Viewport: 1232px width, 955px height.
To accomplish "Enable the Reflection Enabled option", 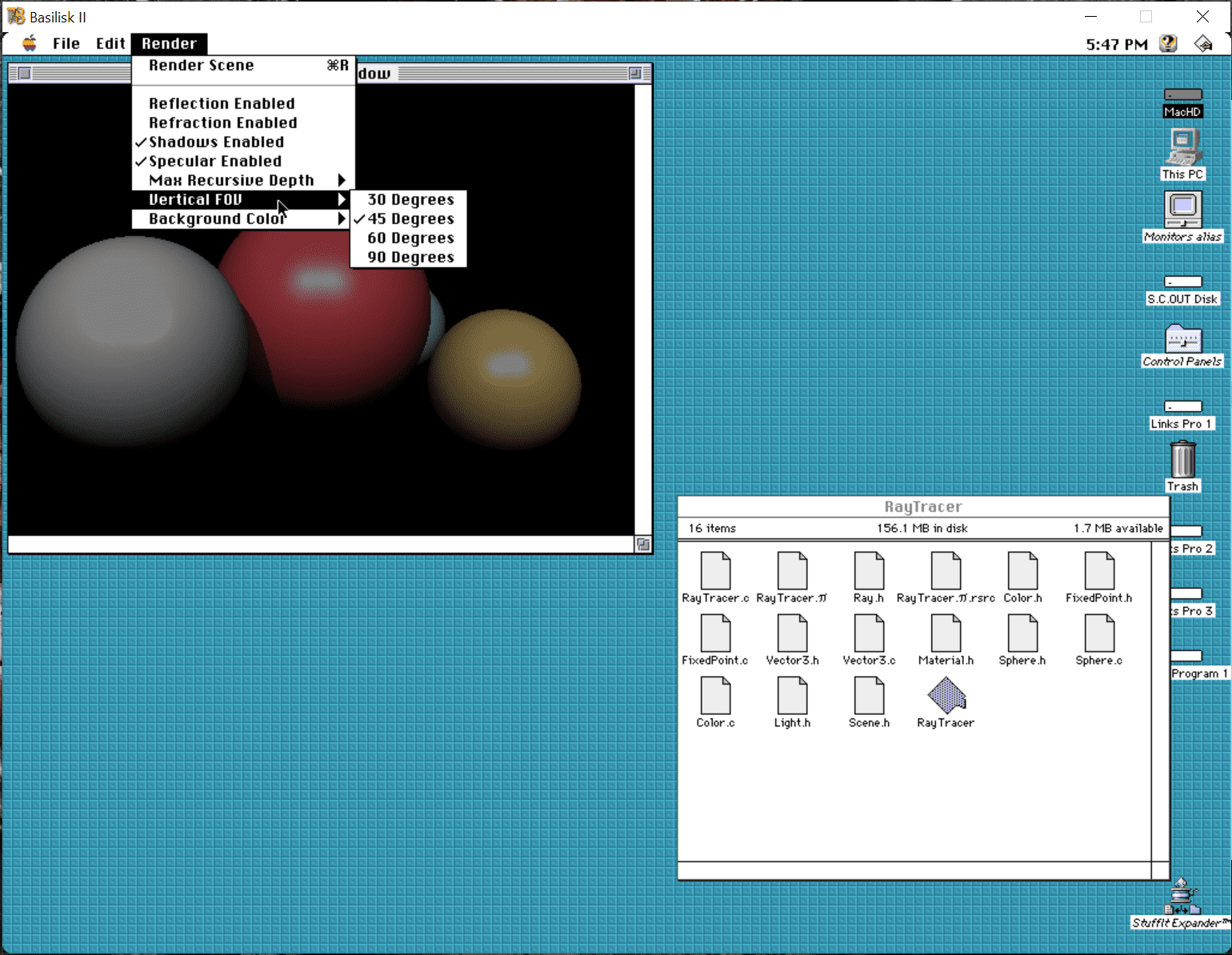I will 222,104.
